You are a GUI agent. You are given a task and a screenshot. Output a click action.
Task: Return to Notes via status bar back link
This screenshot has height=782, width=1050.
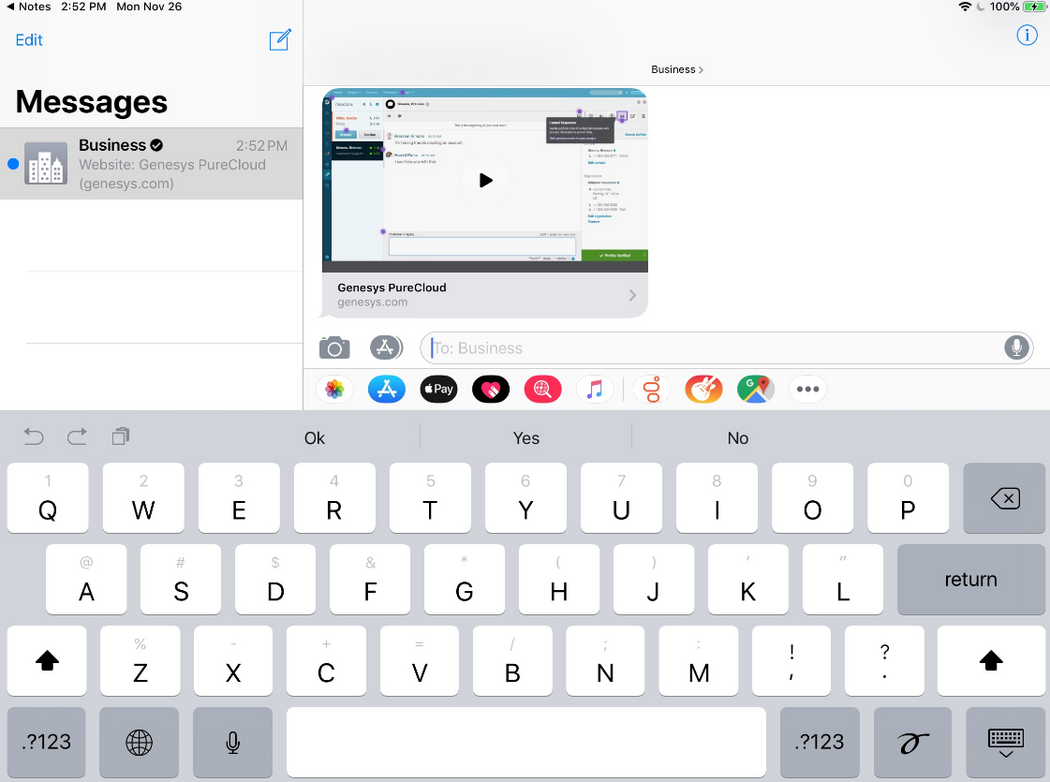pyautogui.click(x=28, y=7)
